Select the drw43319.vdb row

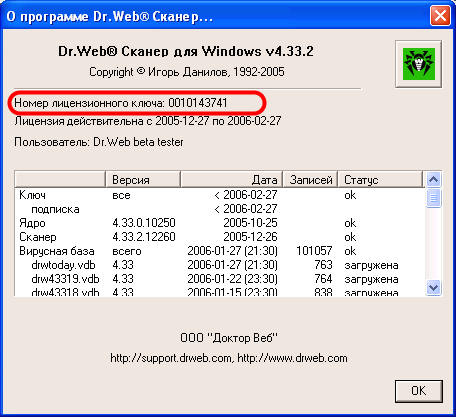click(x=220, y=279)
